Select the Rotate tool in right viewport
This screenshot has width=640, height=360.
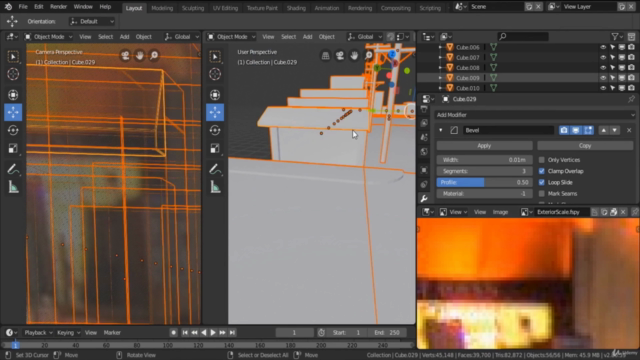tap(215, 130)
